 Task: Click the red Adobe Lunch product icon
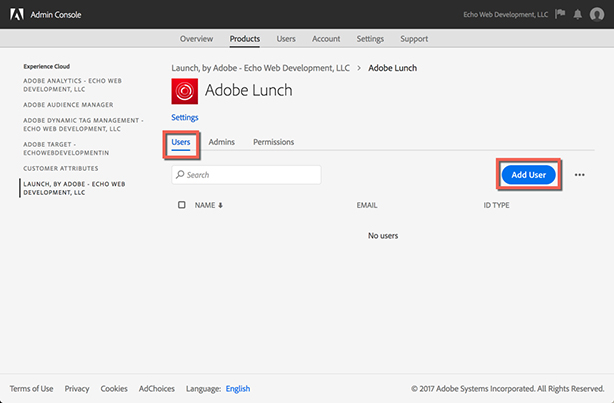tap(184, 91)
